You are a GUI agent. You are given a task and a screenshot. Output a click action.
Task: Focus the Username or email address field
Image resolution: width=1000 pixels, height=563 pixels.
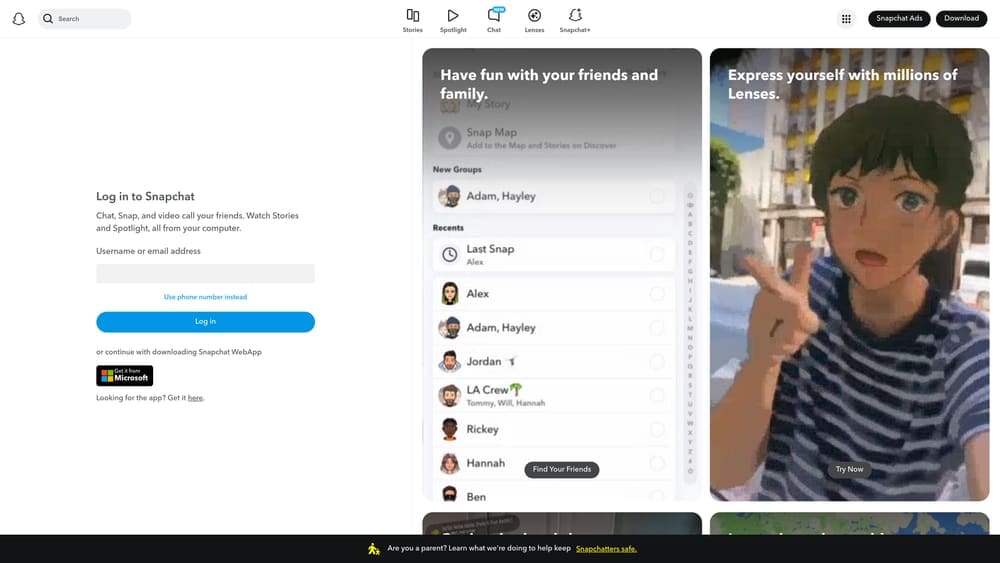point(205,274)
